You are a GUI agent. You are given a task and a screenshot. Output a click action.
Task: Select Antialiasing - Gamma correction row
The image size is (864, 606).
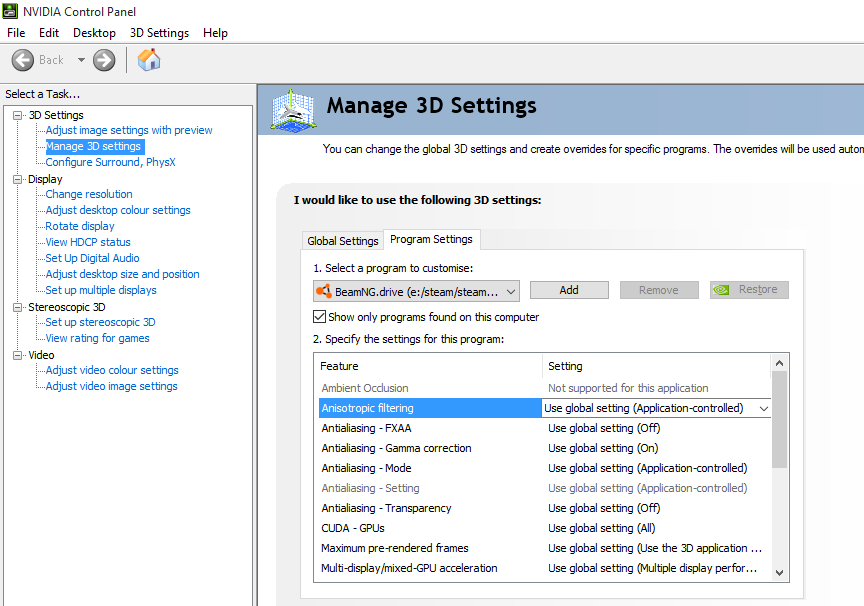pyautogui.click(x=545, y=448)
